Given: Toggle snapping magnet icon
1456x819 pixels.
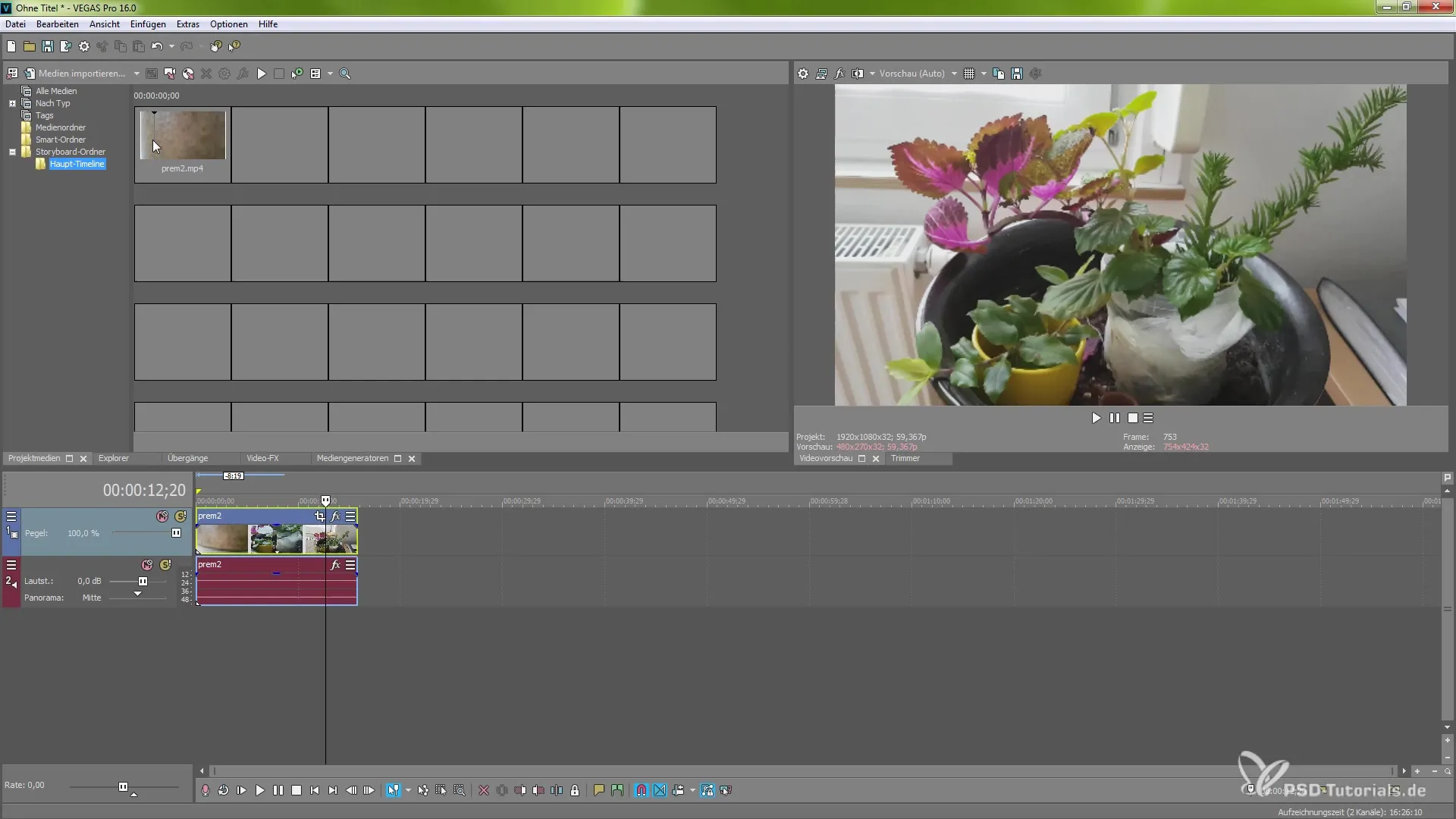Looking at the screenshot, I should (x=642, y=790).
